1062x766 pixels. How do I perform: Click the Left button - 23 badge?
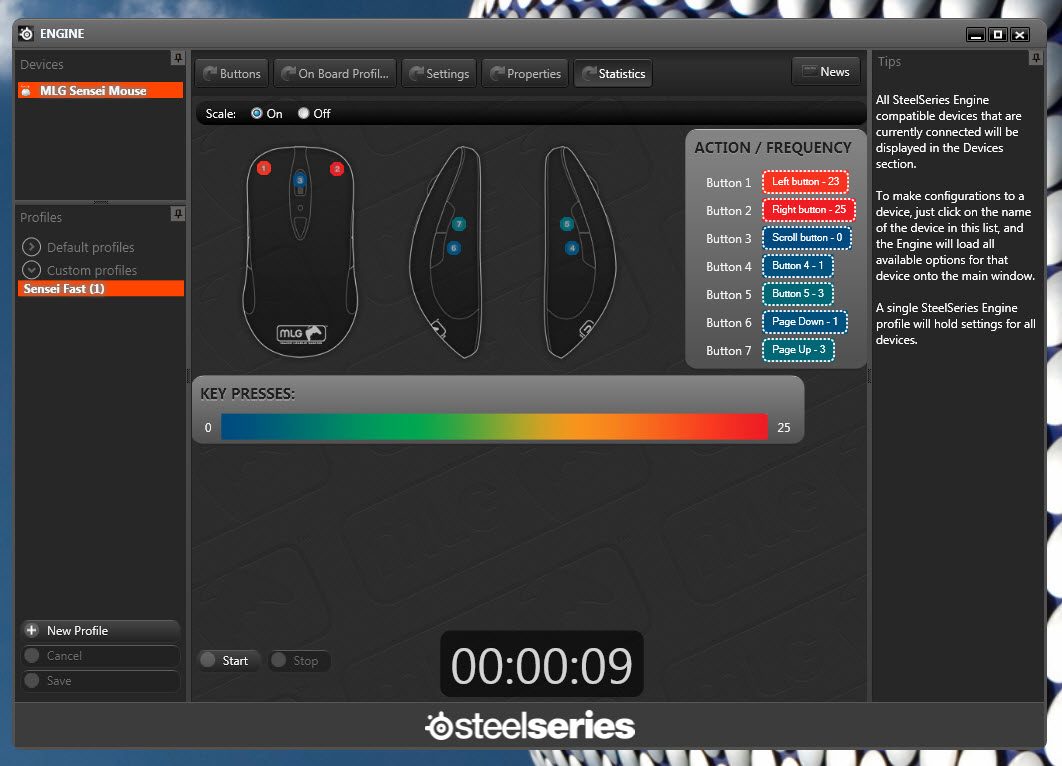(x=805, y=182)
